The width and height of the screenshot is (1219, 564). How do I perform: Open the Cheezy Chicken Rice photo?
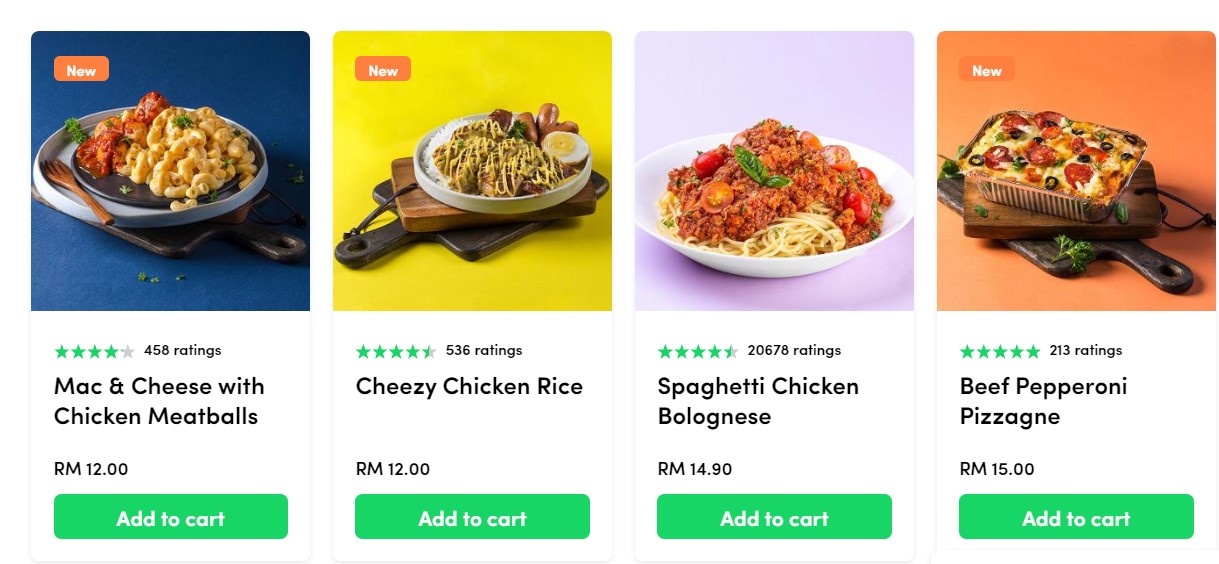point(472,171)
